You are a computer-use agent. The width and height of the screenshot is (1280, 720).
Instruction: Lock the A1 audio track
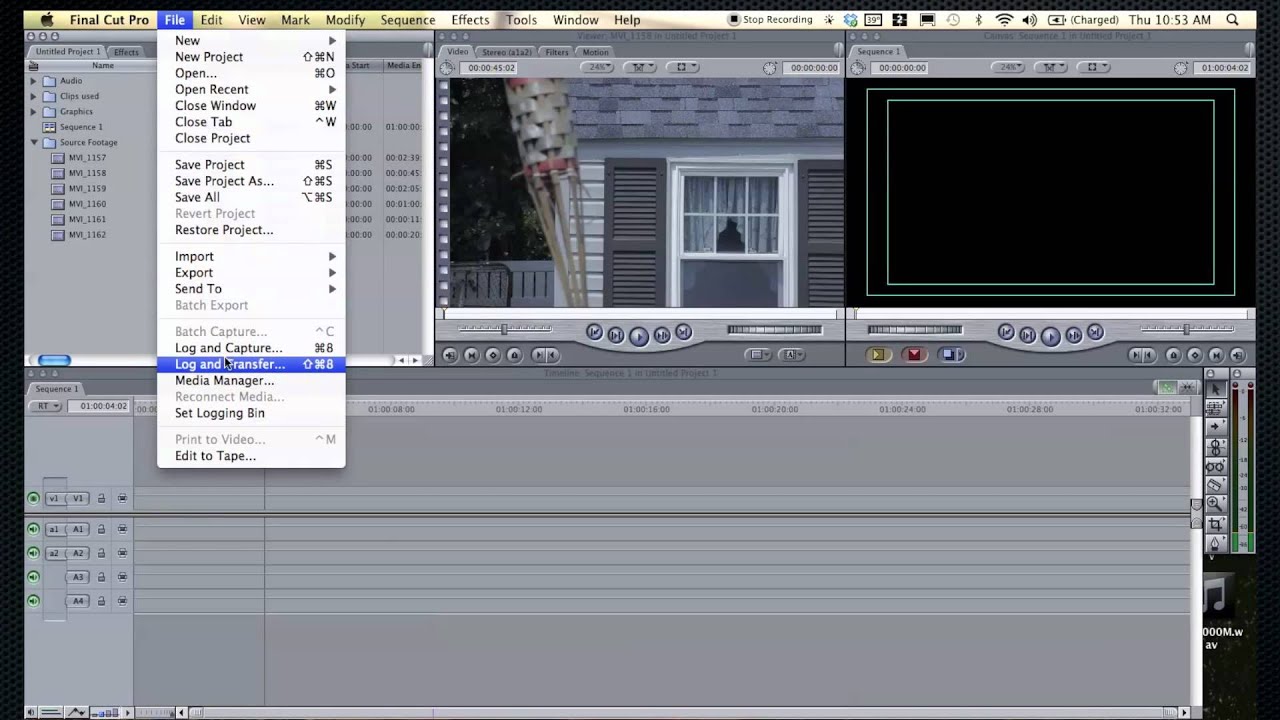click(x=101, y=529)
